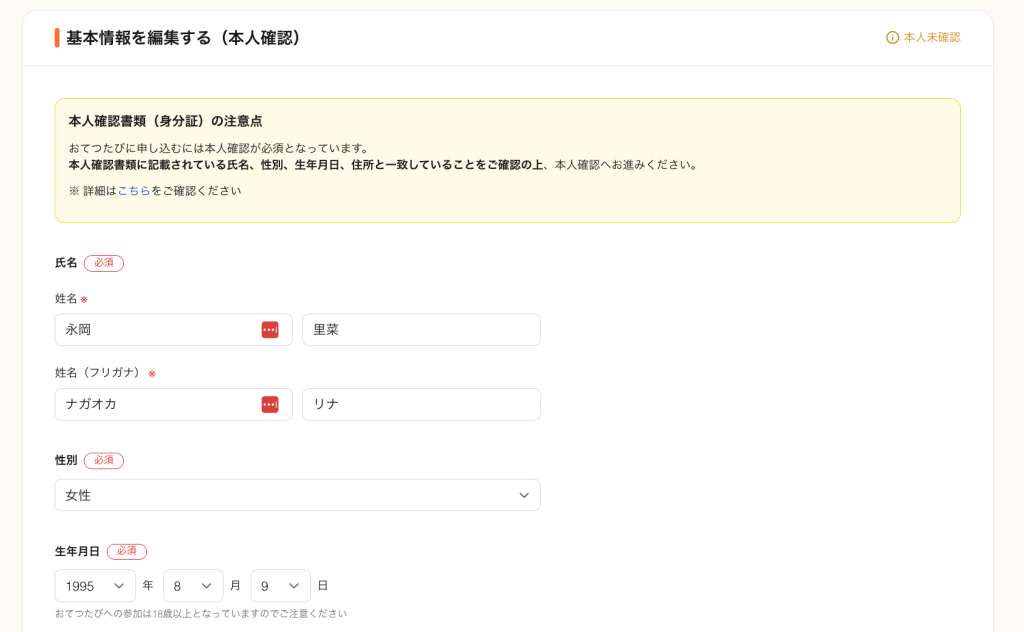Click the red password manager icon in ナガオカ field
This screenshot has height=632, width=1024.
pyautogui.click(x=270, y=404)
